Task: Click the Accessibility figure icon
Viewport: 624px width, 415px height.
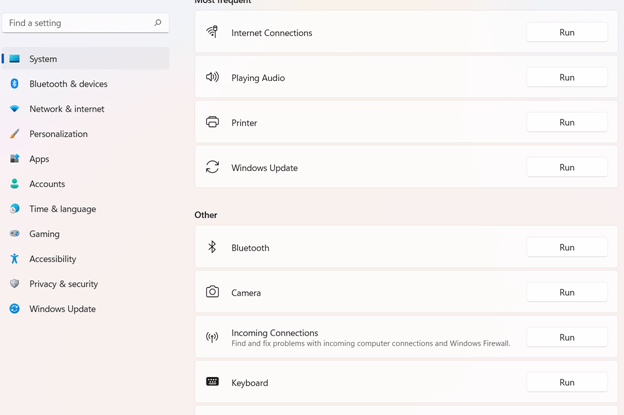Action: [14, 259]
